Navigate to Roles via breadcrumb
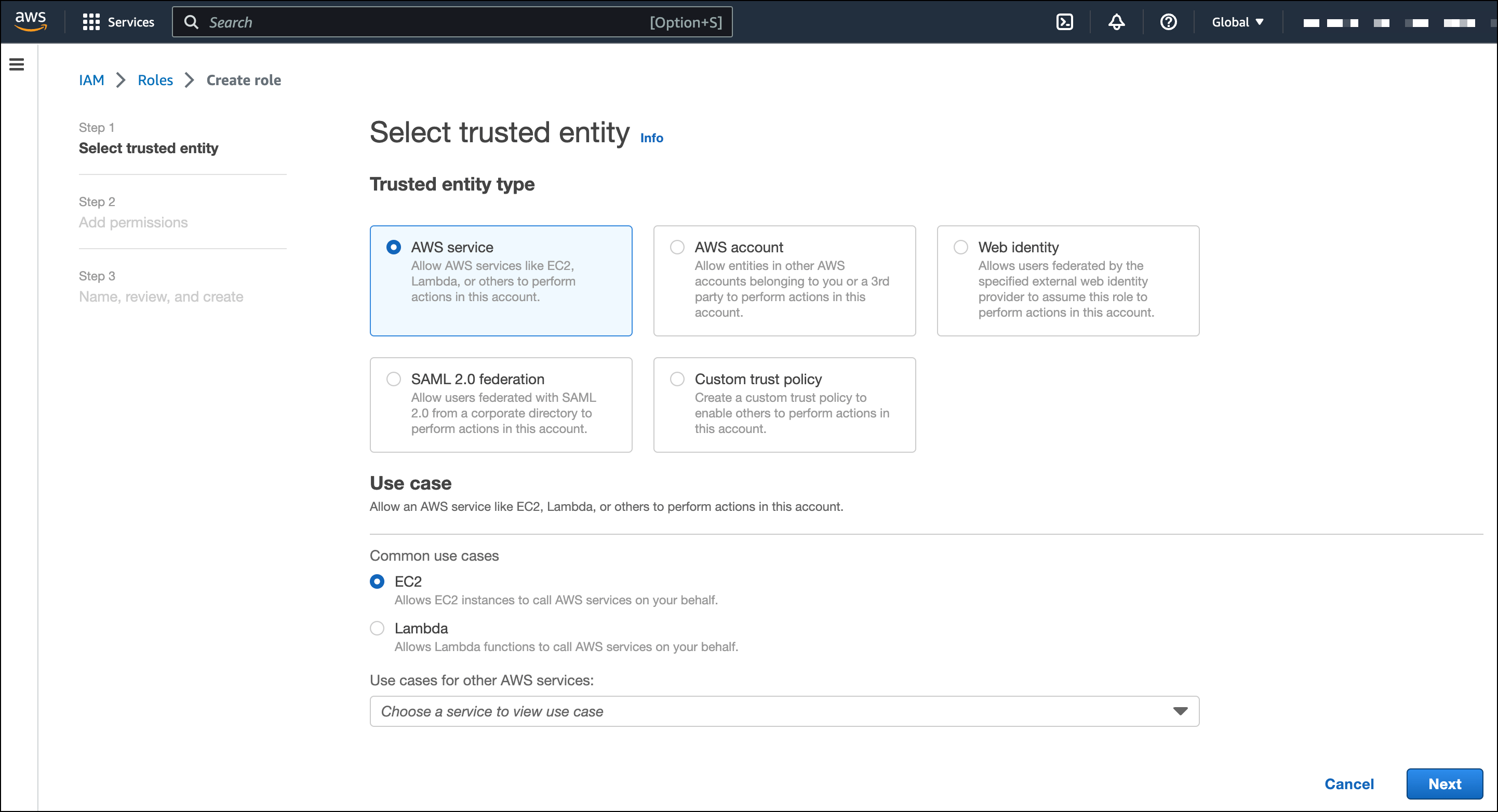The image size is (1498, 812). 155,79
